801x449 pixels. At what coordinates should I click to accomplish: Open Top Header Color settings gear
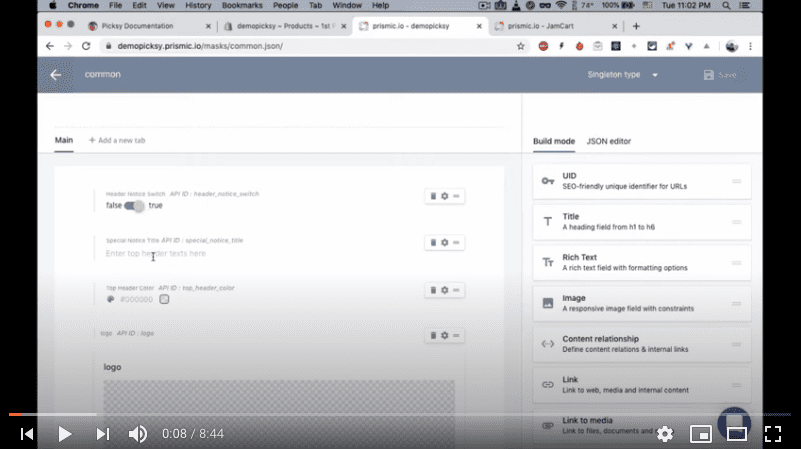pos(444,290)
